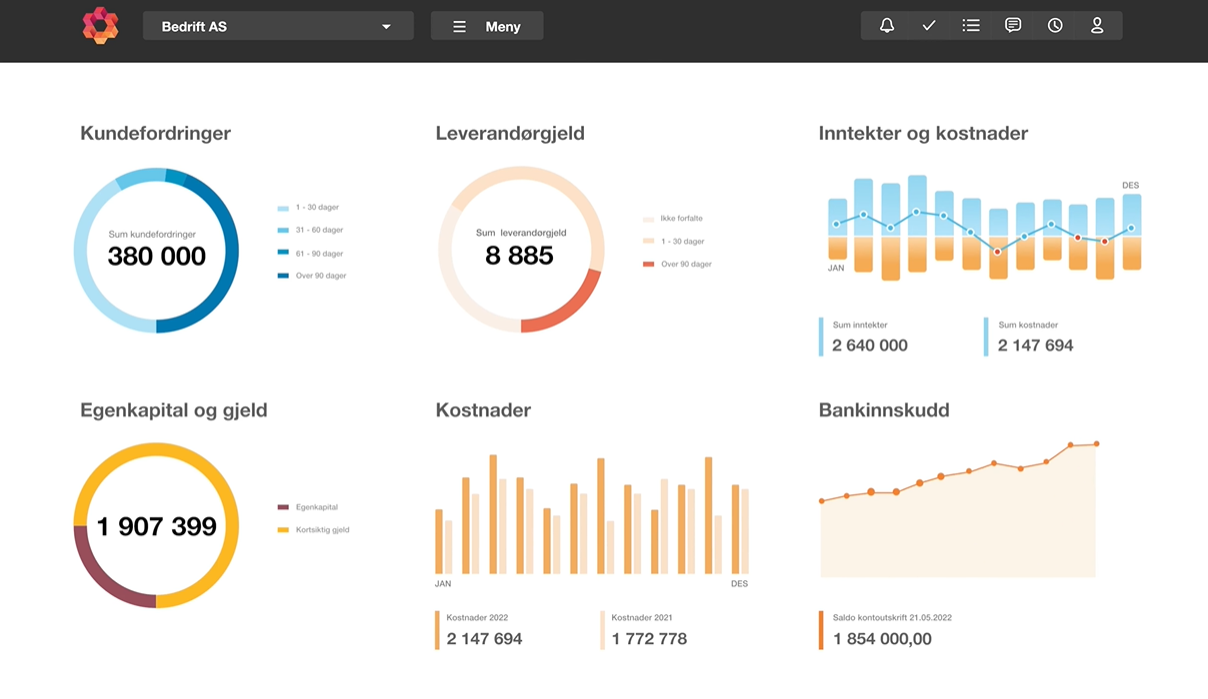This screenshot has height=699, width=1208.
Task: Click the Bedrift AS dropdown arrow
Action: pos(386,27)
